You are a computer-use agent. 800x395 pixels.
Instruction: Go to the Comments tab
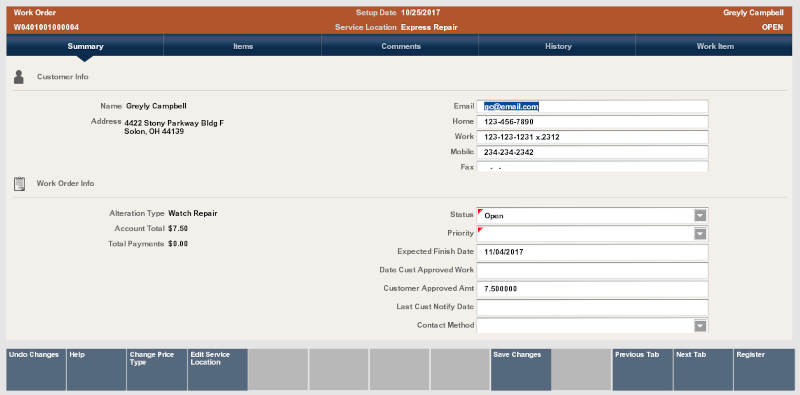[401, 46]
